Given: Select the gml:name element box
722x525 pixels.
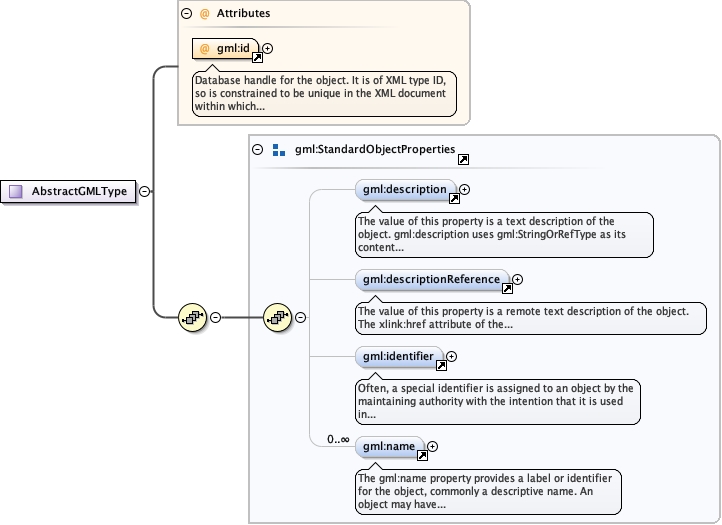Looking at the screenshot, I should click(390, 446).
